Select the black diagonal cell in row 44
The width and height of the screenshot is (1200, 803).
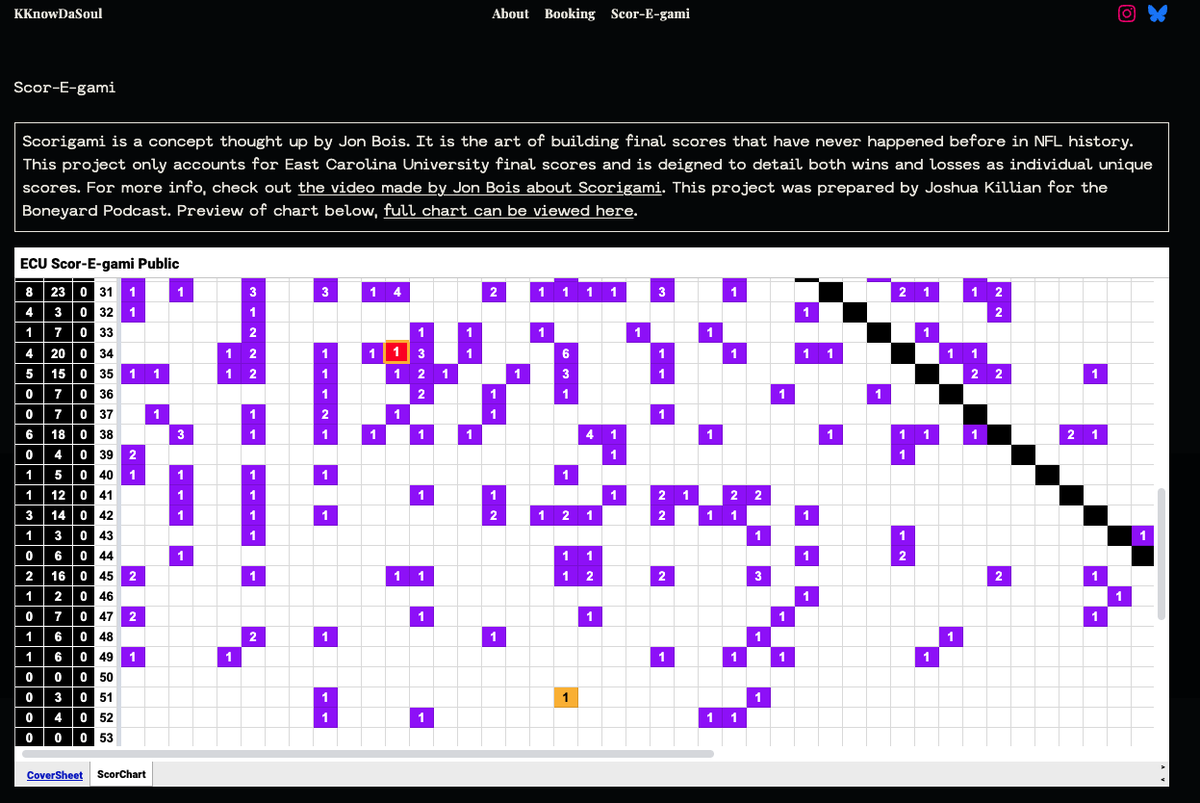(x=1143, y=556)
